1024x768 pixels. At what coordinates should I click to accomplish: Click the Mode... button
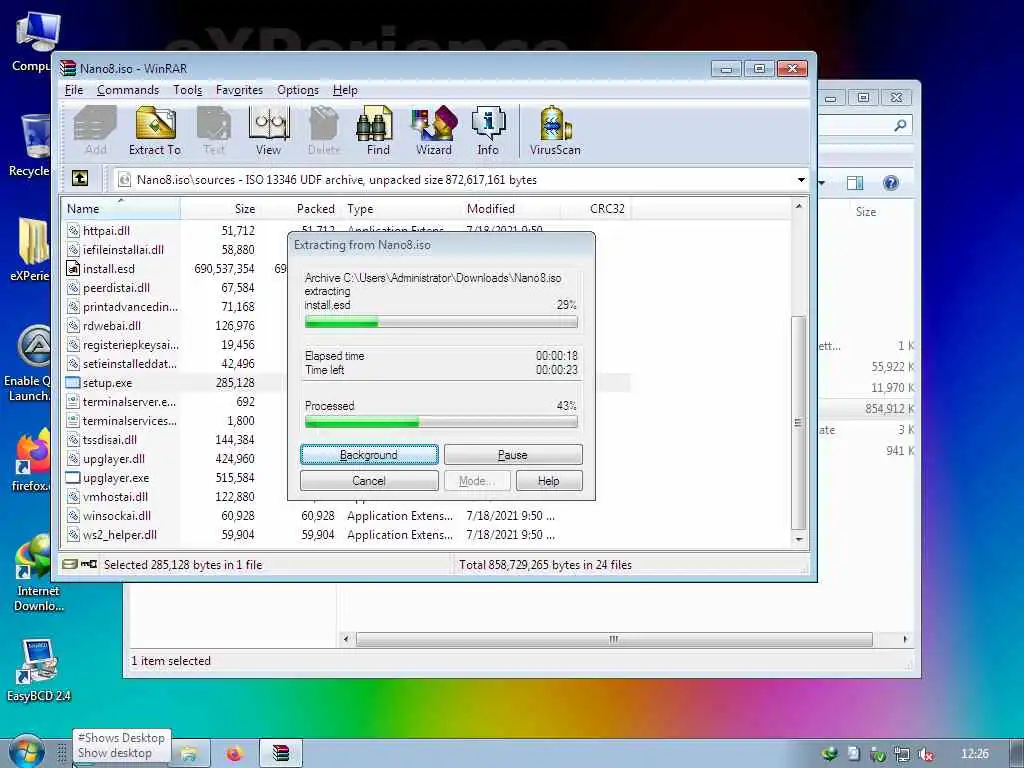tap(476, 481)
